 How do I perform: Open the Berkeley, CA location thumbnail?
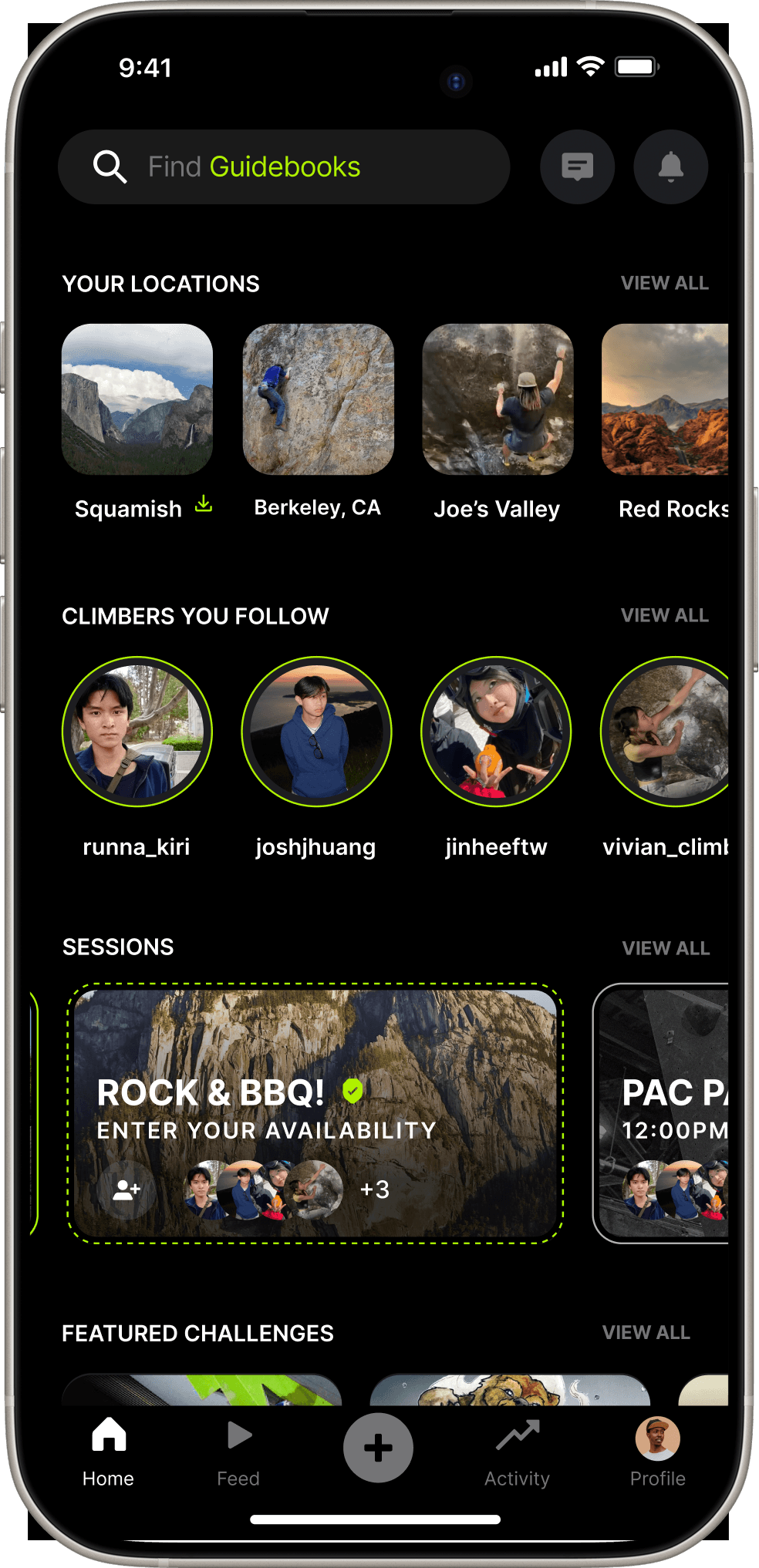click(318, 399)
